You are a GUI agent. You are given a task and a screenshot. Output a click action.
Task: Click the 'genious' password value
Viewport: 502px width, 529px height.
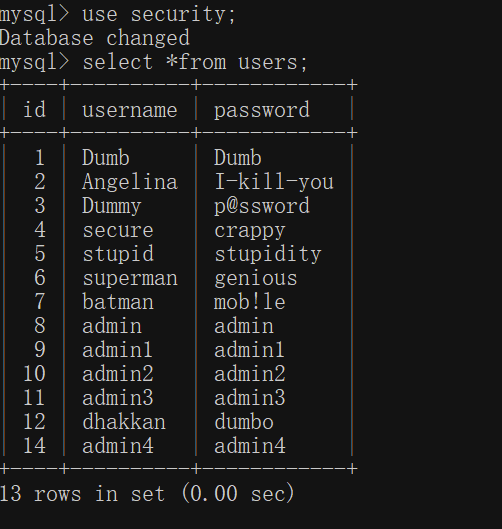click(256, 279)
